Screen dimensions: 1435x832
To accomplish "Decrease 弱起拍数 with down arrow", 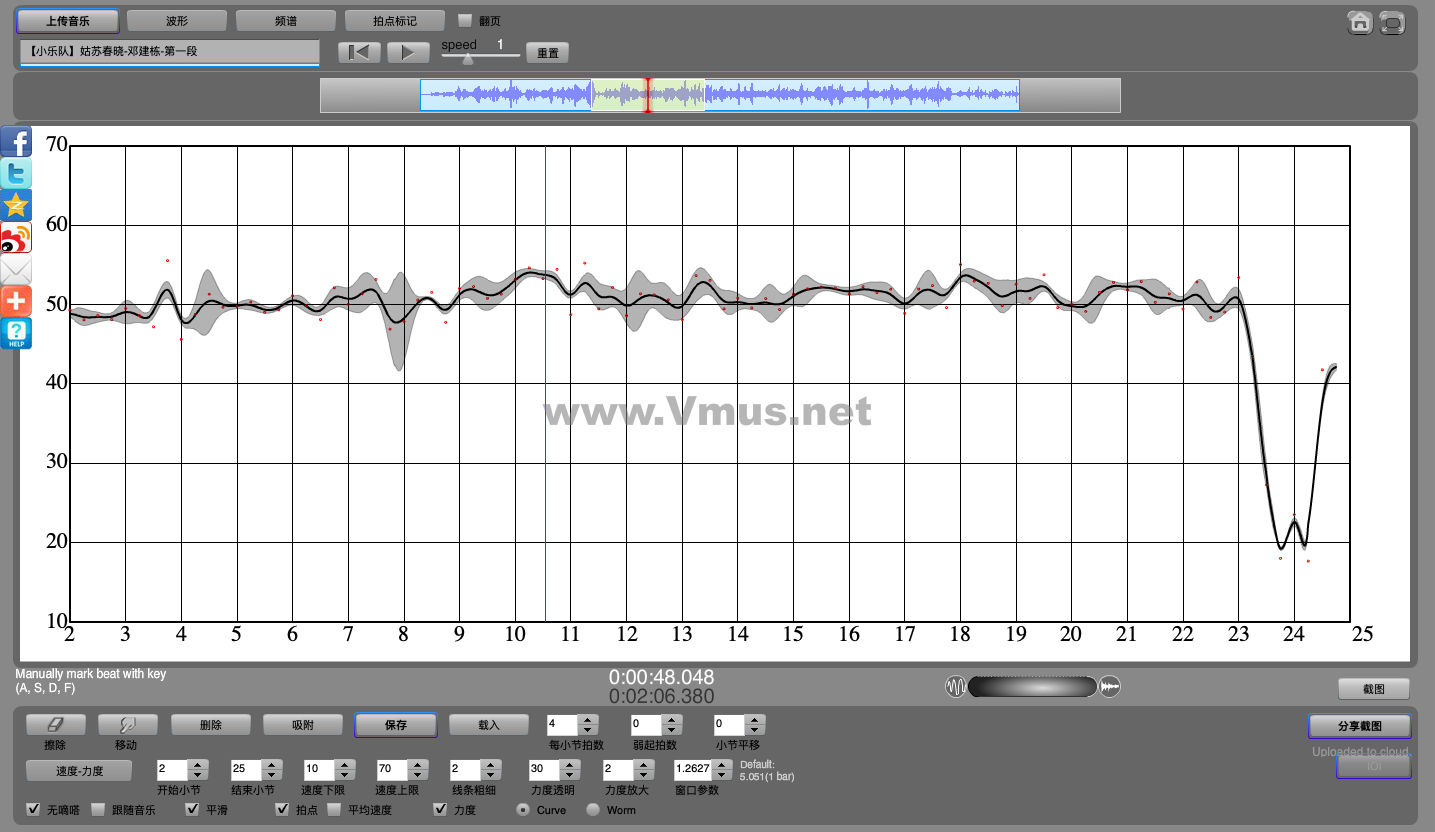I will click(x=673, y=730).
